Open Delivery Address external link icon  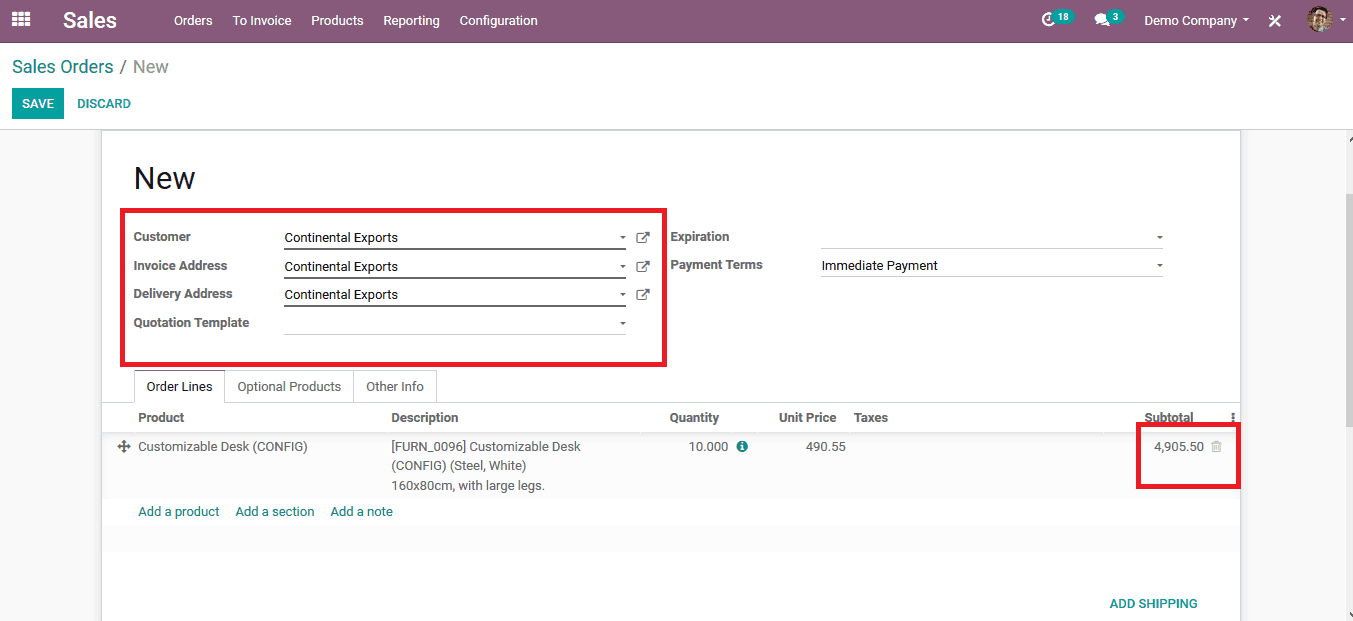pyautogui.click(x=643, y=294)
